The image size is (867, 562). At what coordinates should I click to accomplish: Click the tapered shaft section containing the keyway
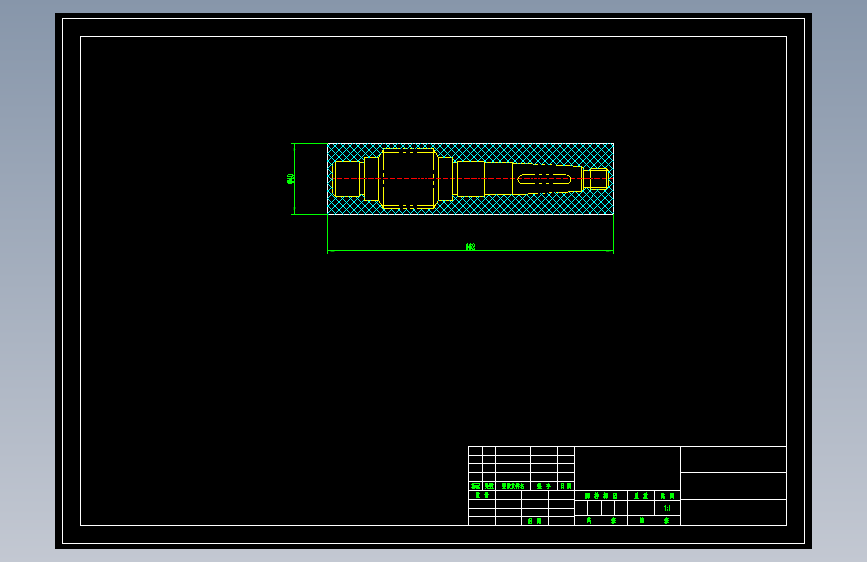[x=547, y=179]
